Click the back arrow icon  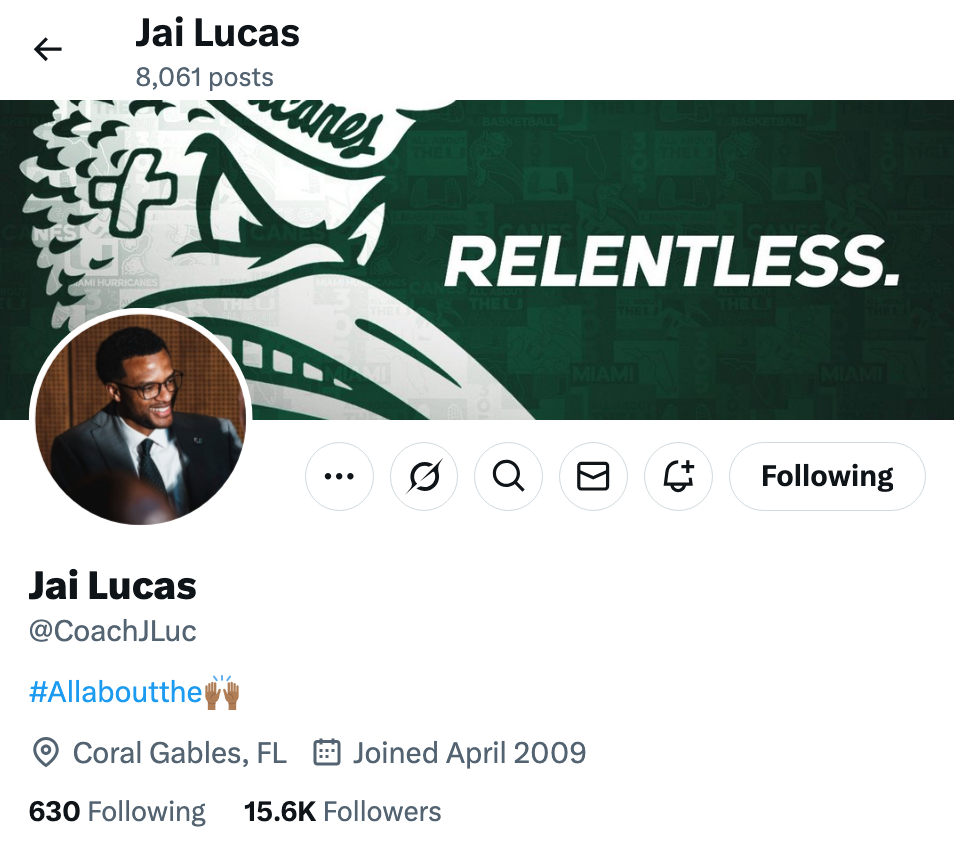coord(47,49)
